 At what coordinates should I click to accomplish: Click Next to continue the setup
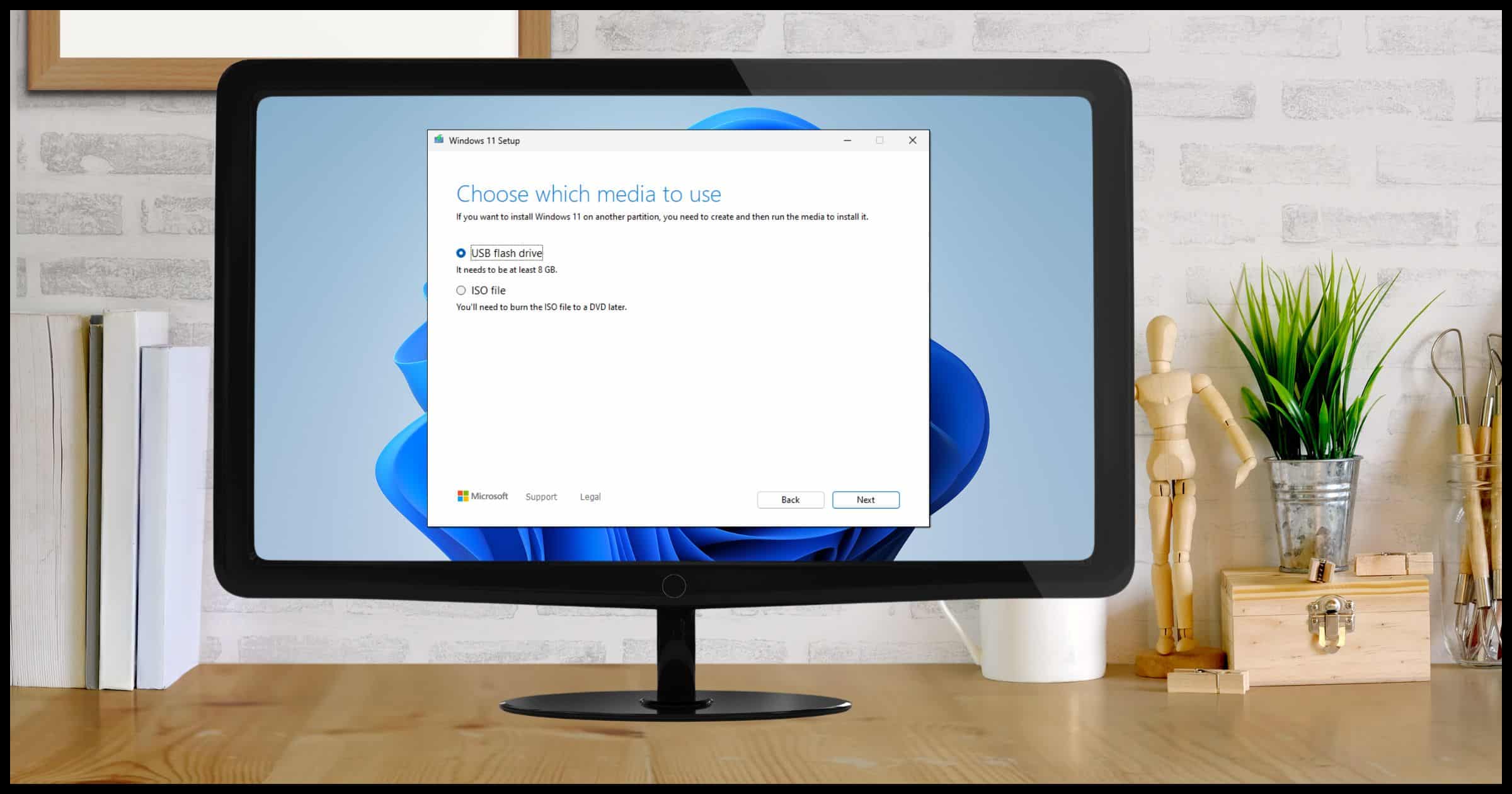click(x=866, y=499)
